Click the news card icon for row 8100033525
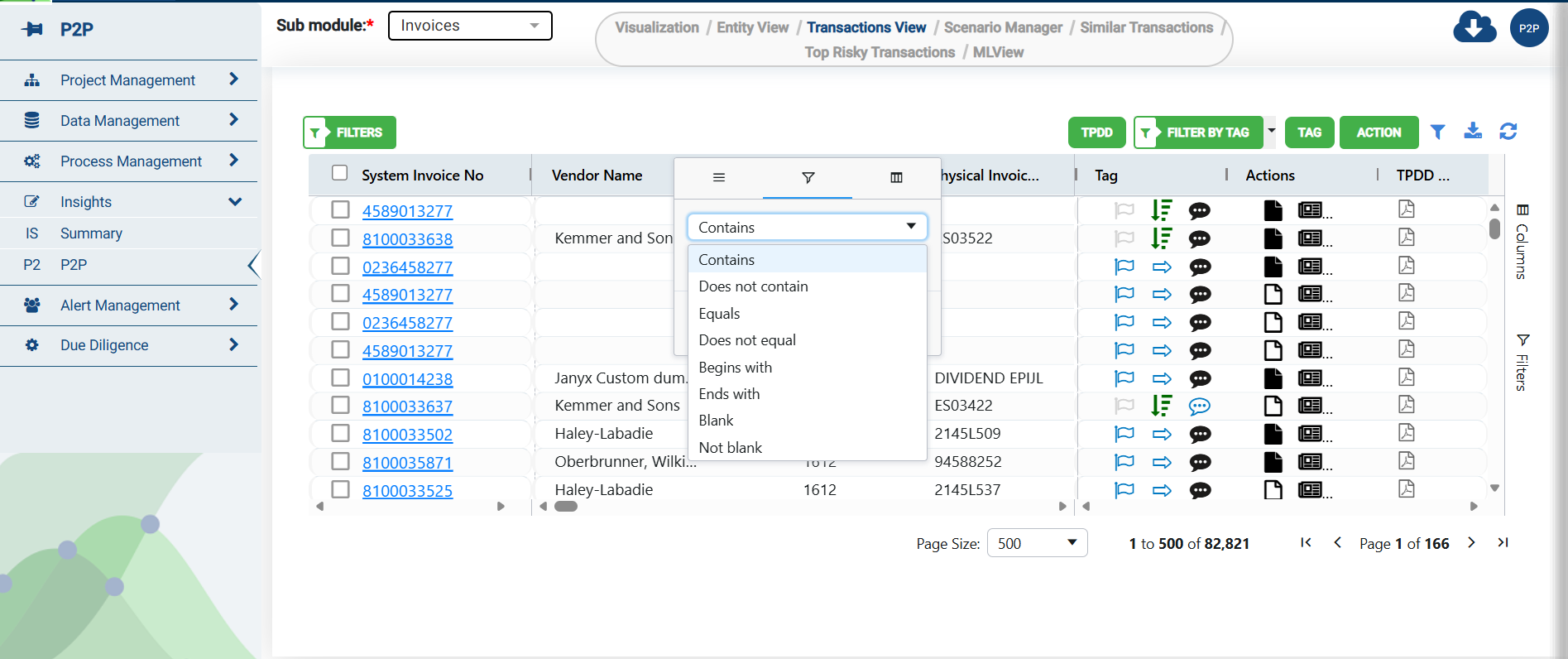Image resolution: width=1568 pixels, height=659 pixels. coord(1310,490)
